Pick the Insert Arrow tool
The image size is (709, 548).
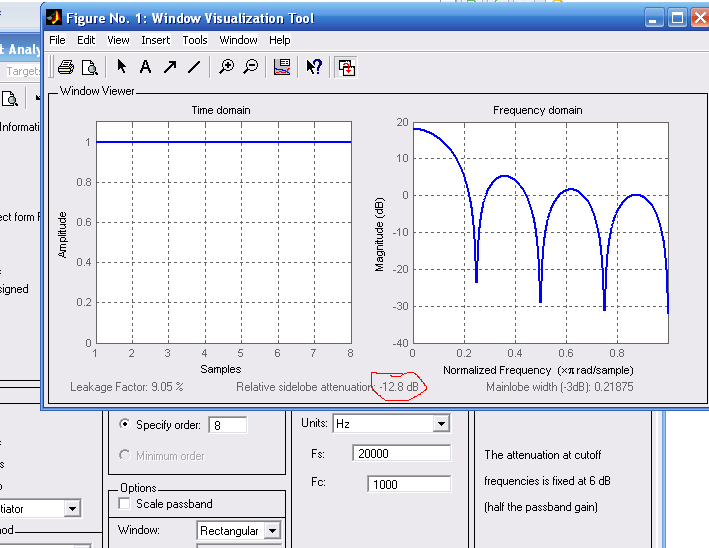(x=169, y=67)
